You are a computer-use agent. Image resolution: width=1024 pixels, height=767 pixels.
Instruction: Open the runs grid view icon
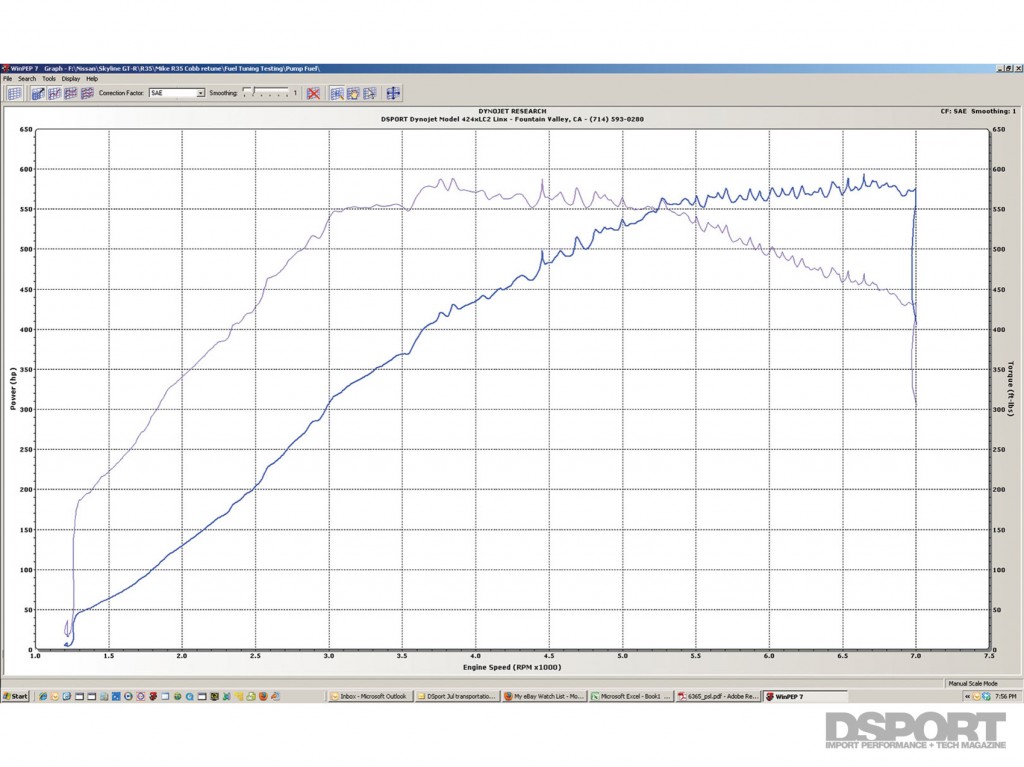[14, 93]
